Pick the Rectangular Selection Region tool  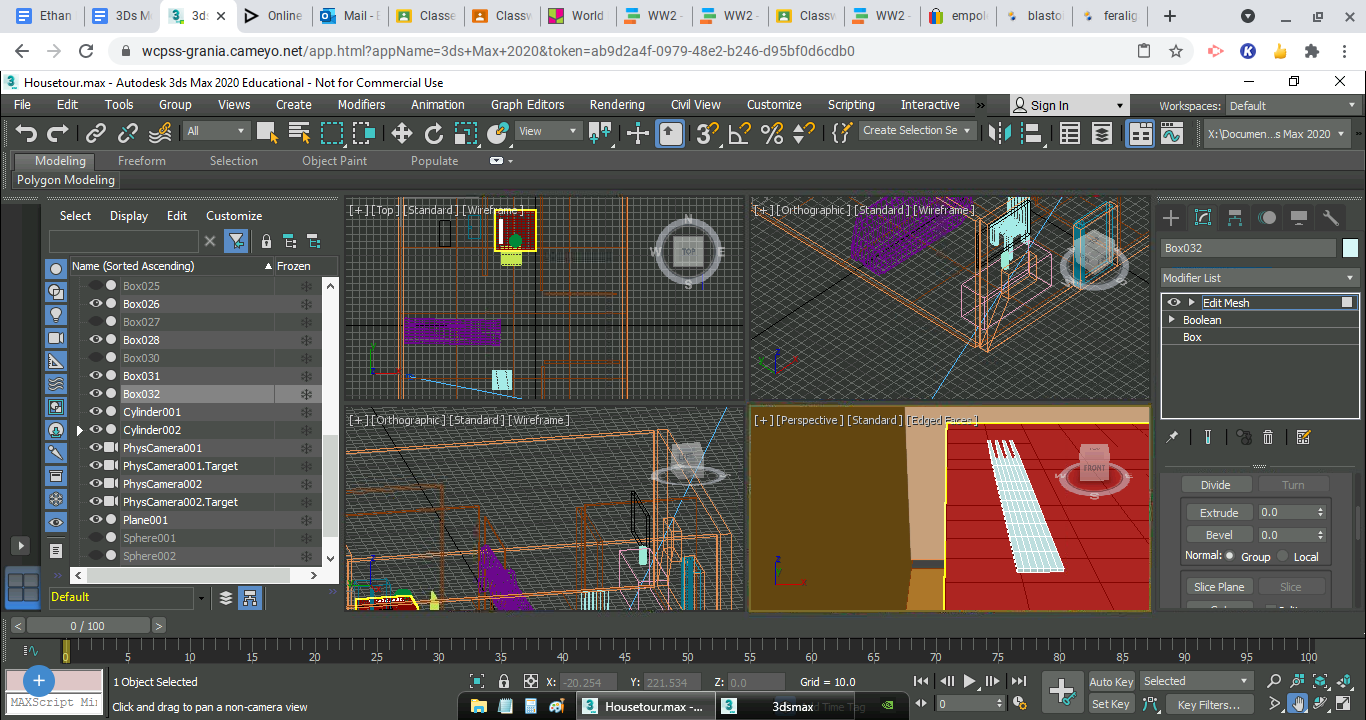point(332,132)
